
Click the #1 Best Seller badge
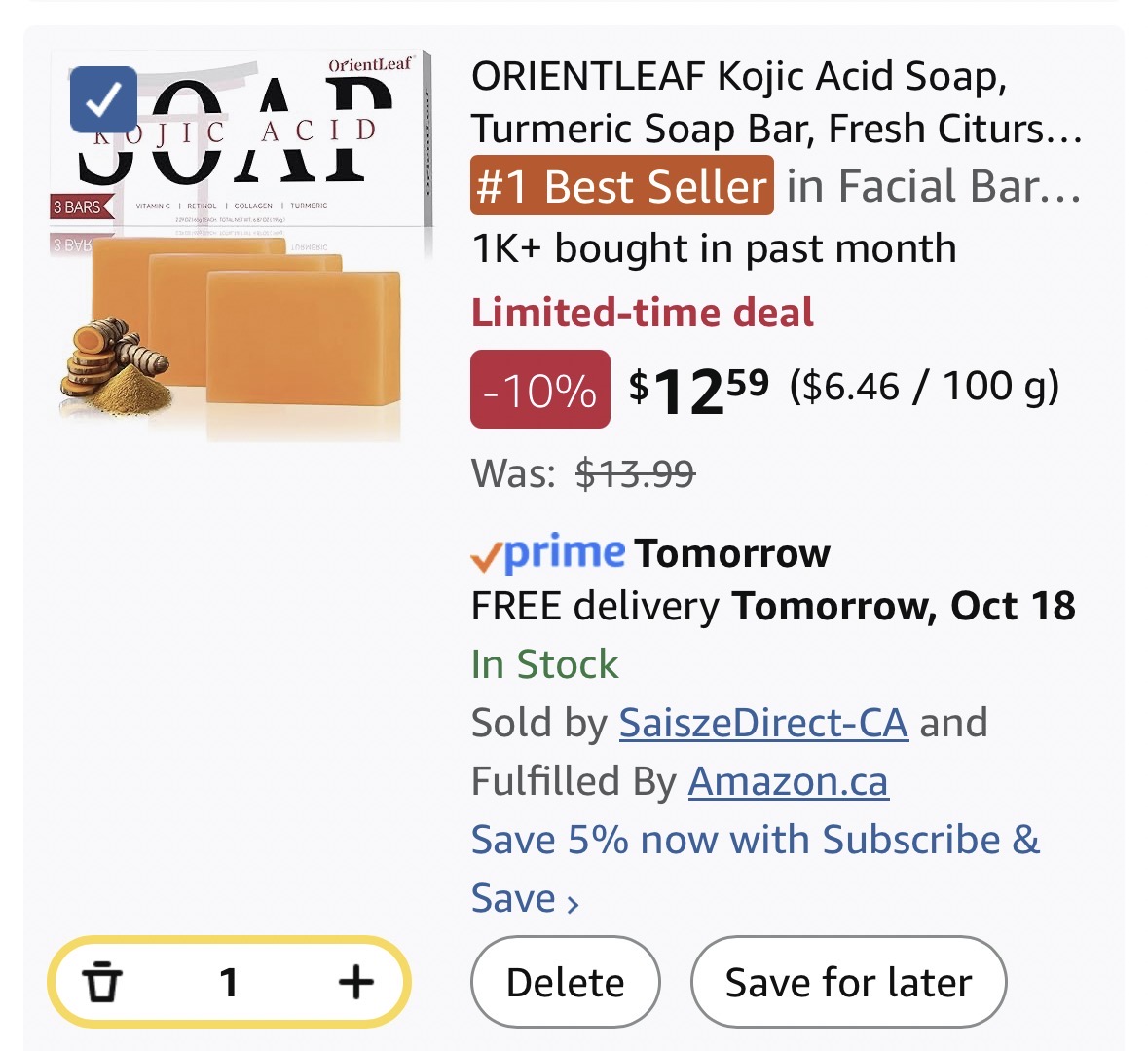pos(622,186)
